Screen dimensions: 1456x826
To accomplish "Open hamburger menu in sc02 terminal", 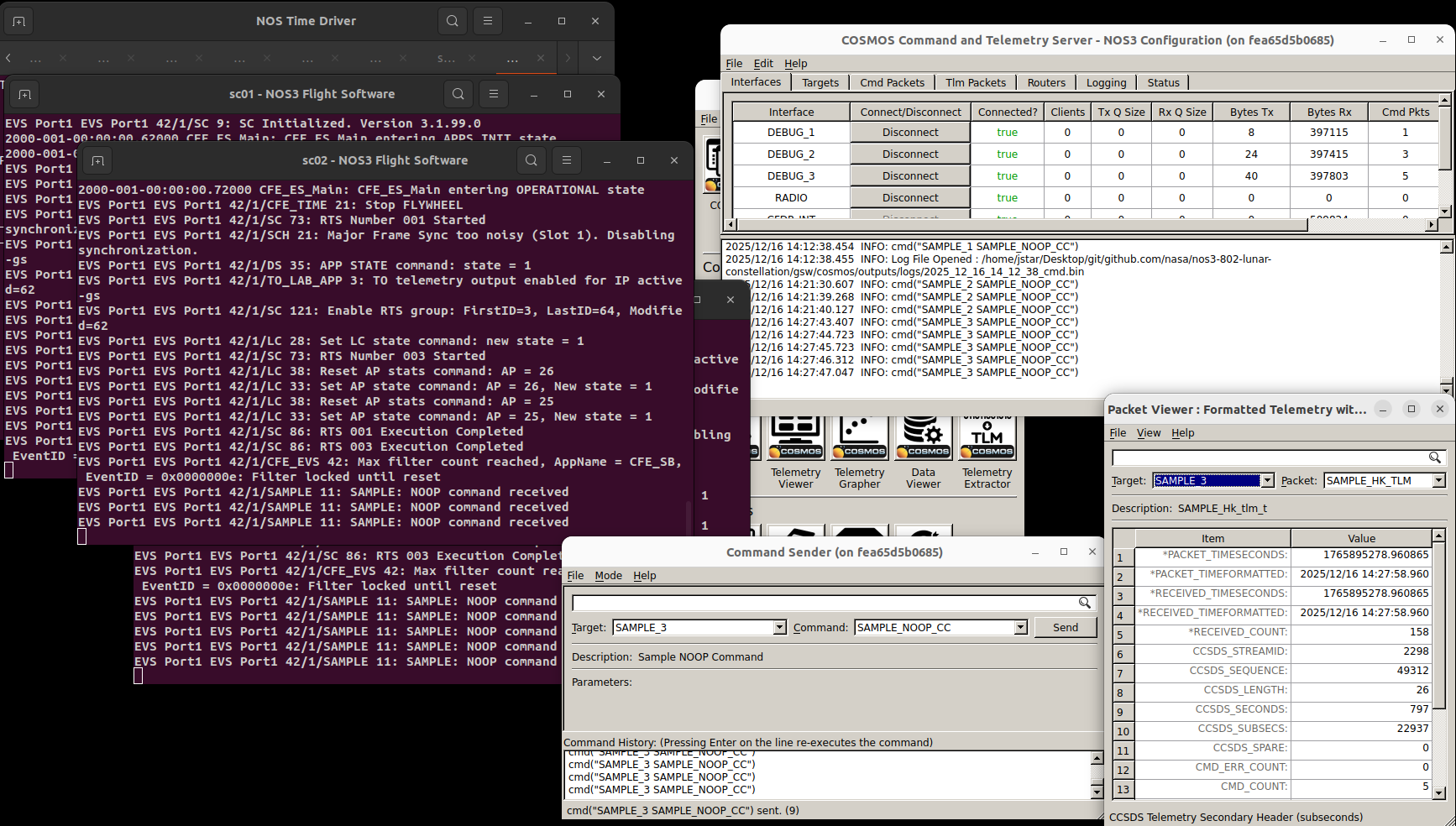I will [567, 160].
